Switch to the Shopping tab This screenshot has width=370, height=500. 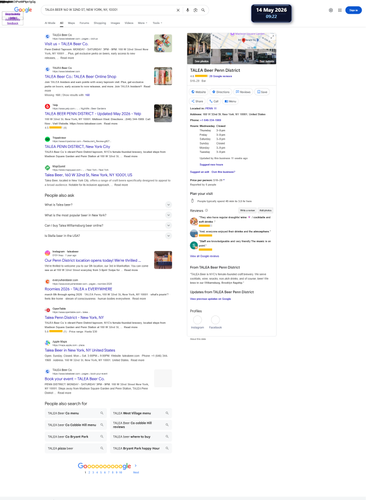pos(100,23)
